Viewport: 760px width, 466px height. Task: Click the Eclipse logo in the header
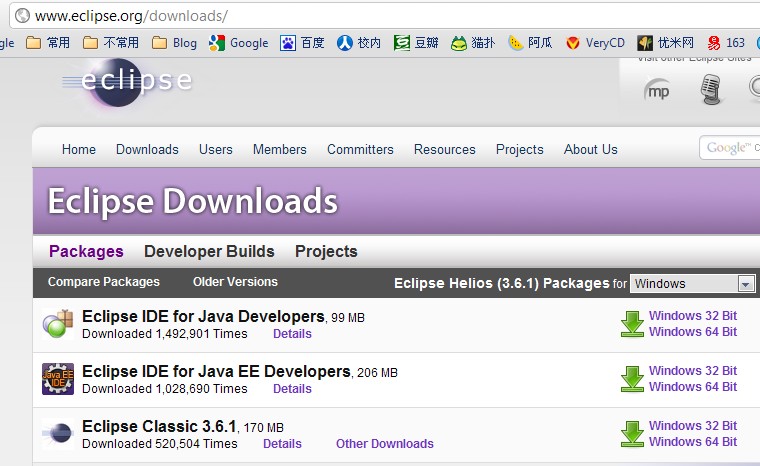click(x=127, y=82)
